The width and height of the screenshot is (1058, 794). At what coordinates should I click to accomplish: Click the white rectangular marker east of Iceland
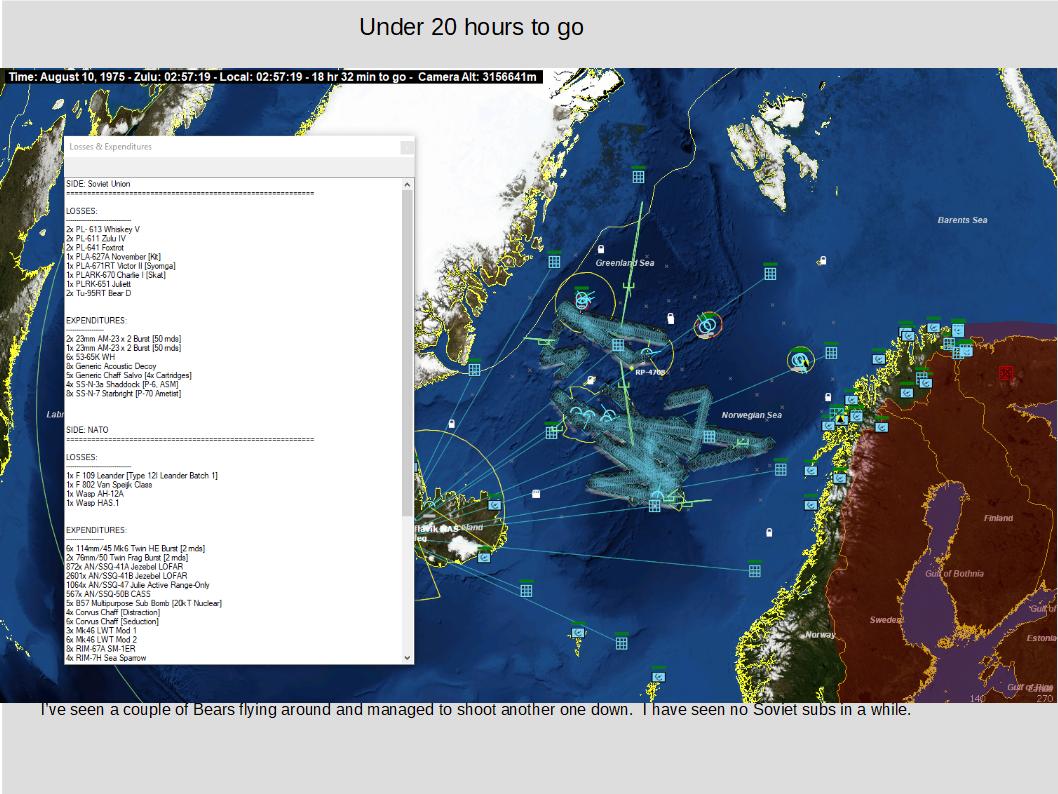[x=536, y=494]
